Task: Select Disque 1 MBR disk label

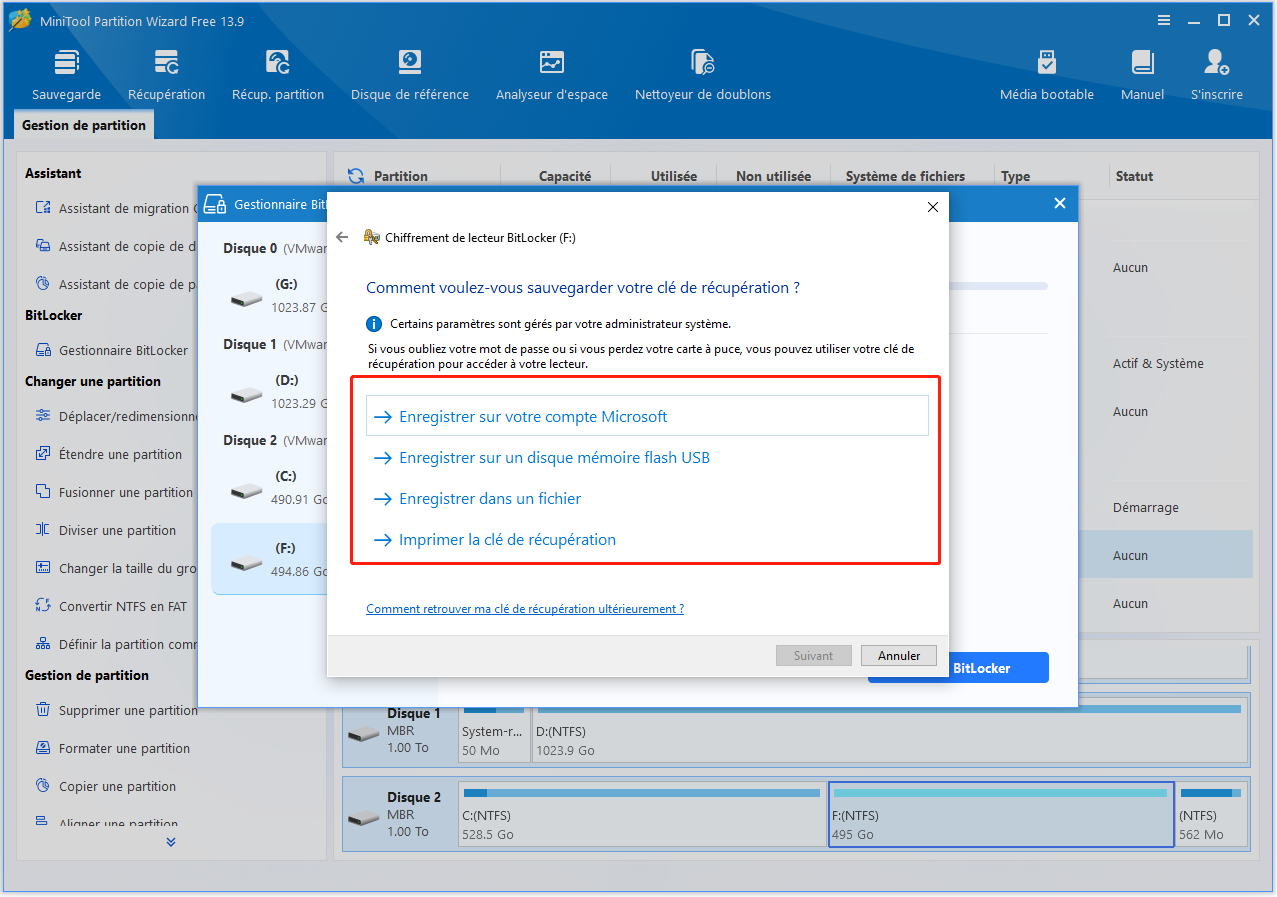Action: [x=400, y=730]
